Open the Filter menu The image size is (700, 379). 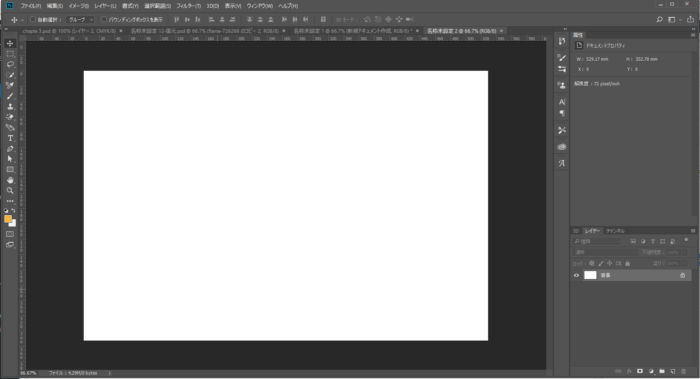(188, 6)
